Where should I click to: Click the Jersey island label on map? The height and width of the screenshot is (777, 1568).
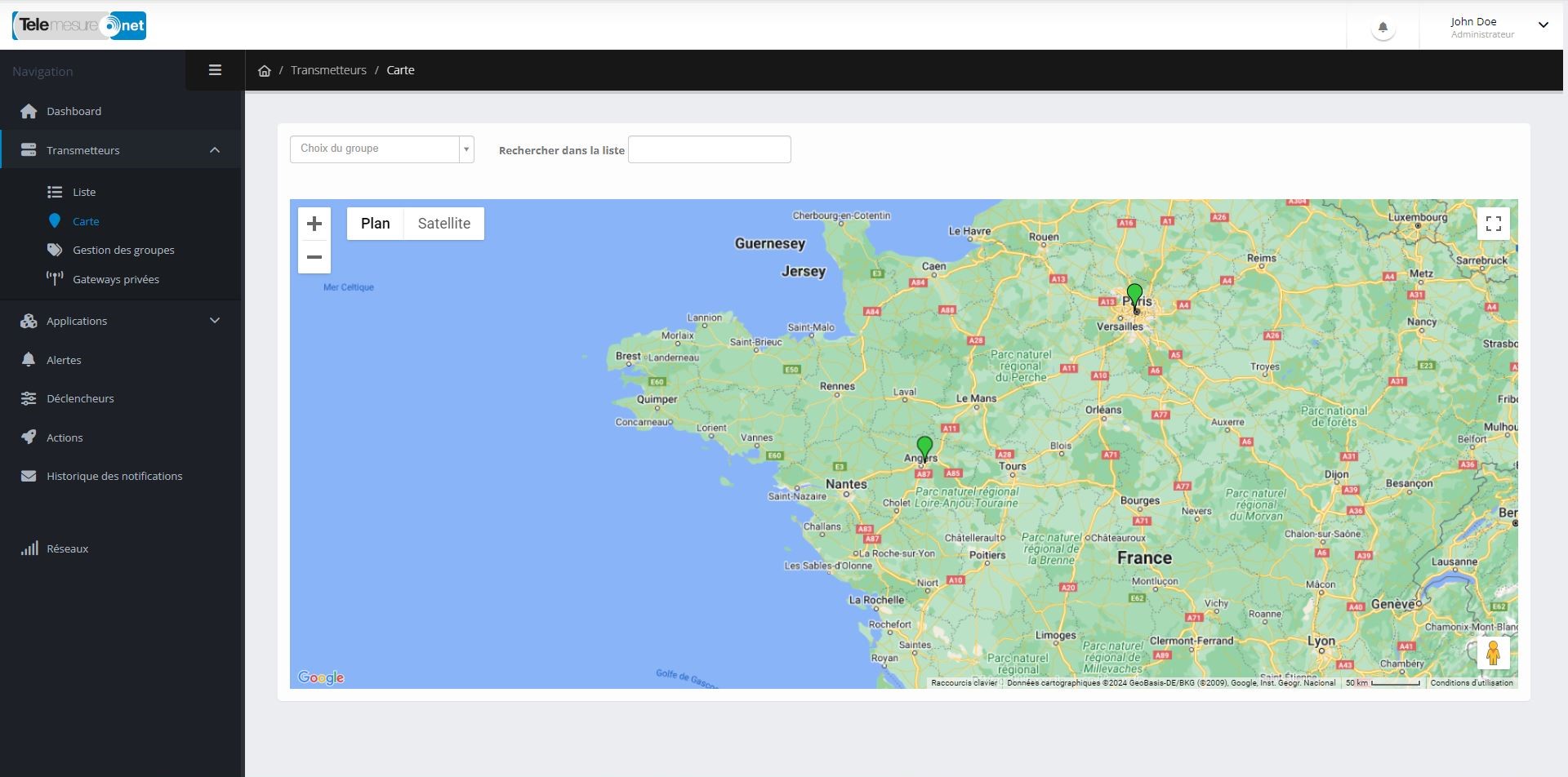tap(804, 271)
